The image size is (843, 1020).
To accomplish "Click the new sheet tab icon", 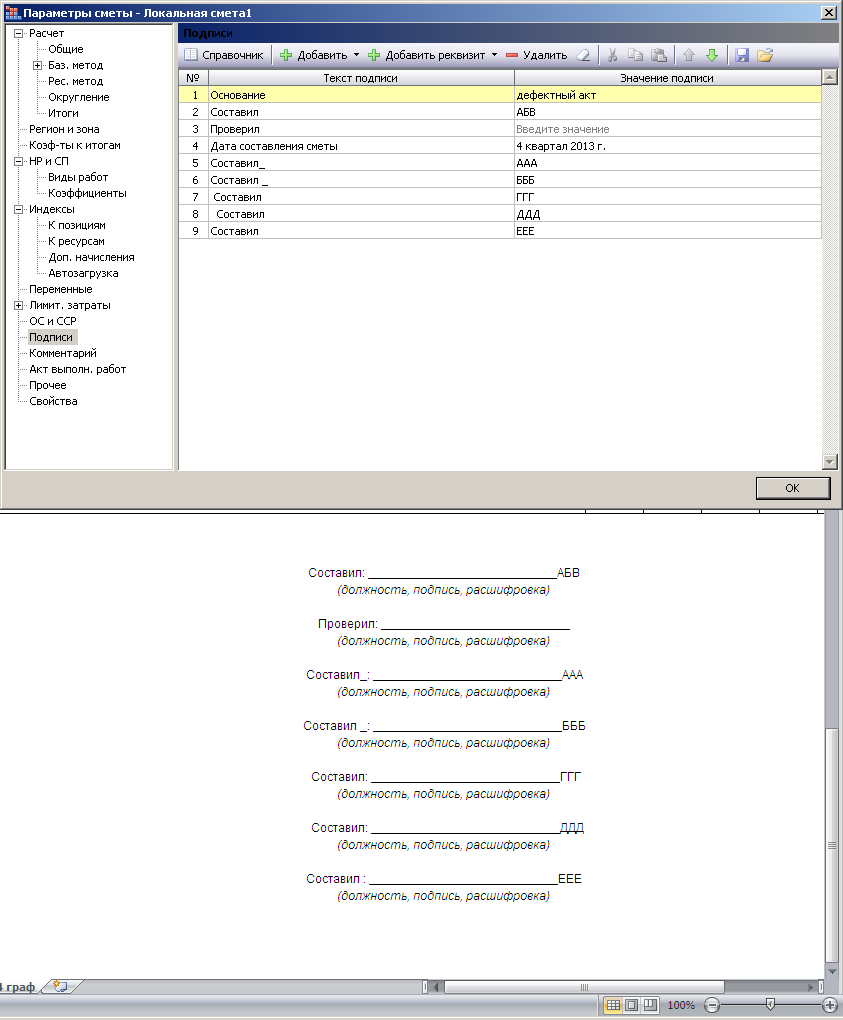I will click(60, 986).
